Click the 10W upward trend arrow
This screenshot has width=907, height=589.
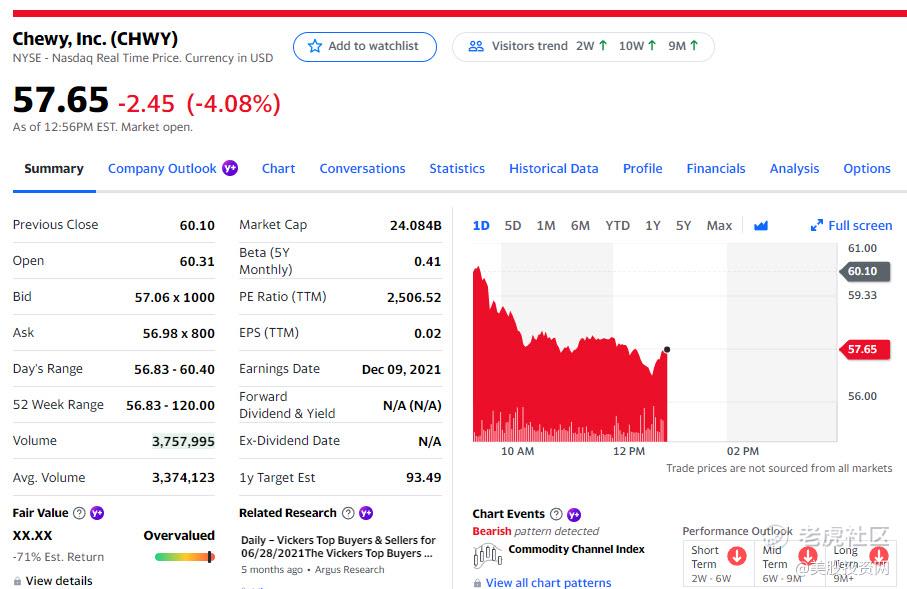click(652, 46)
